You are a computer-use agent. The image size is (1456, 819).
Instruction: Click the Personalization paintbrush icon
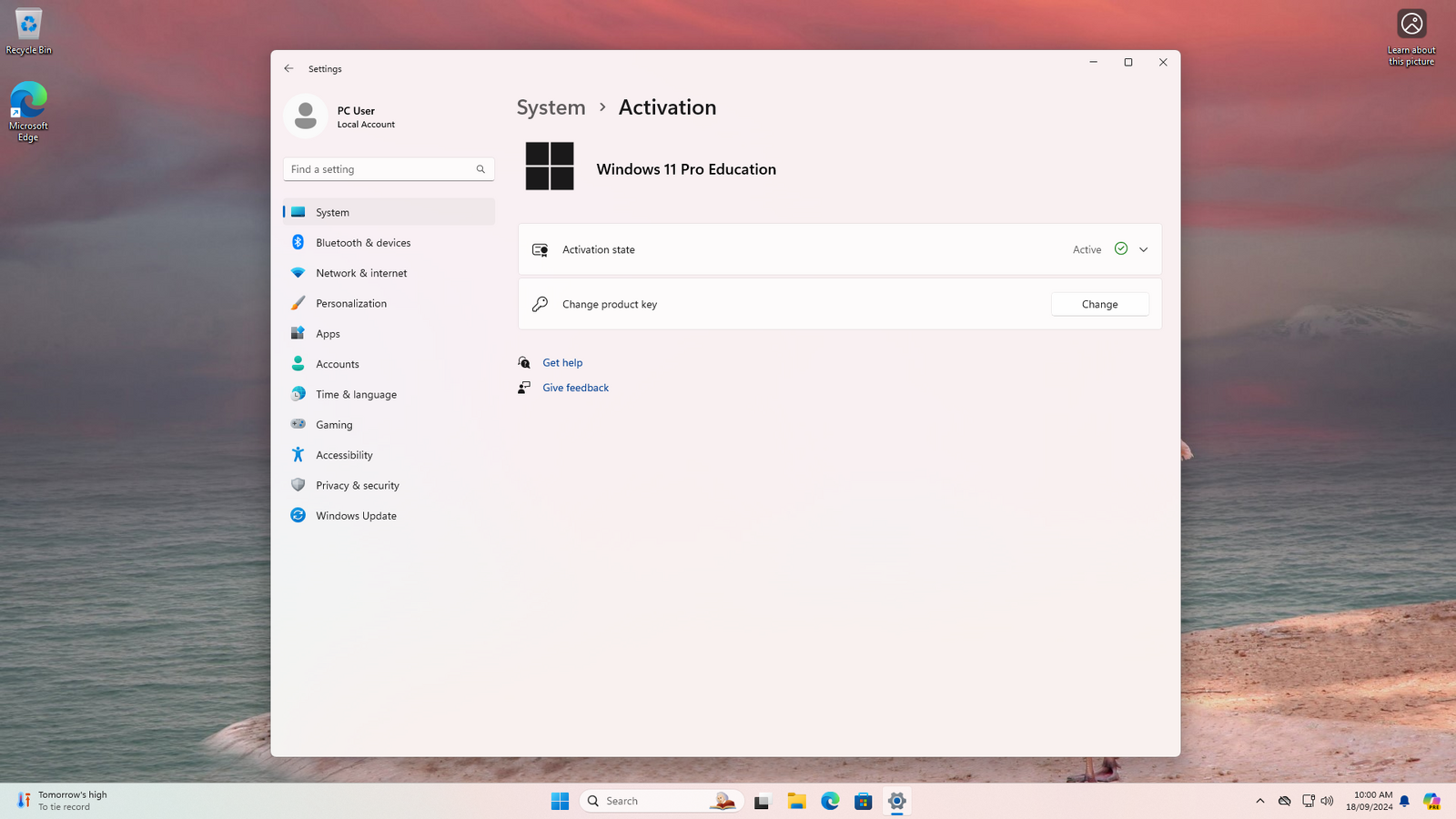pyautogui.click(x=298, y=303)
